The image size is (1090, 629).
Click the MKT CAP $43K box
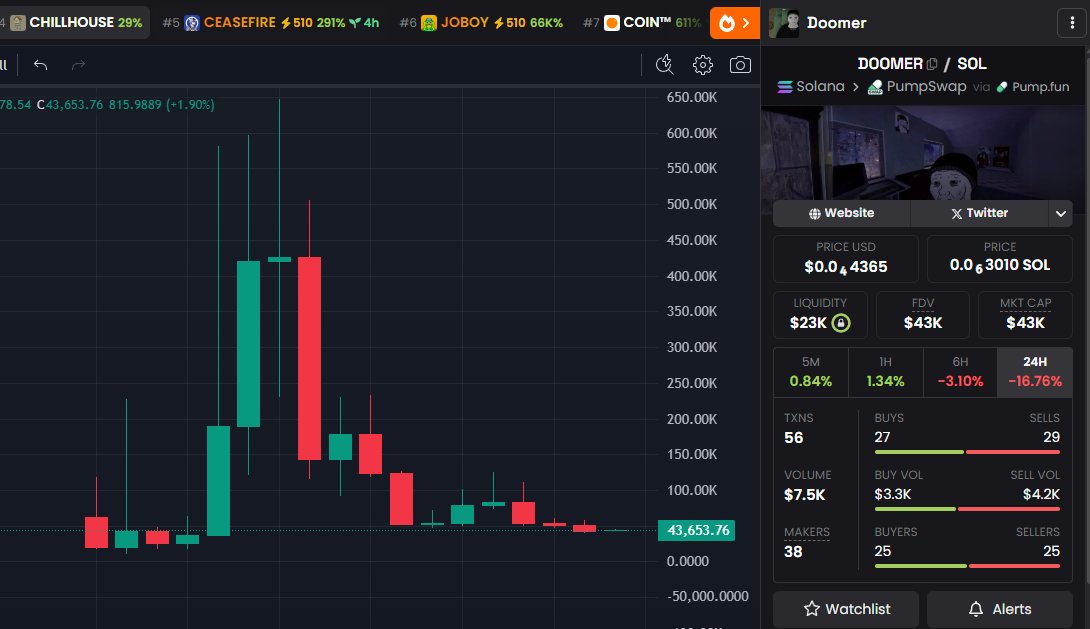click(1025, 315)
